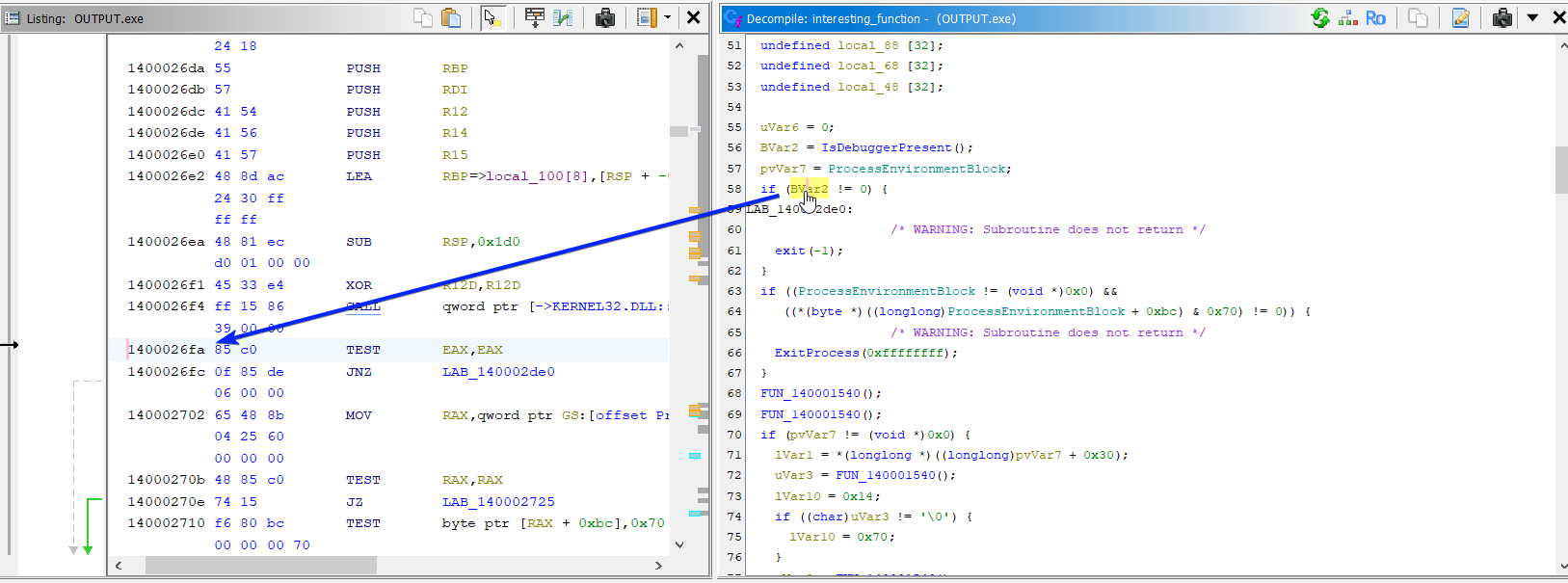Show the data-flow graph icon in Decompiler
Viewport: 1568px width, 583px height.
1347,17
